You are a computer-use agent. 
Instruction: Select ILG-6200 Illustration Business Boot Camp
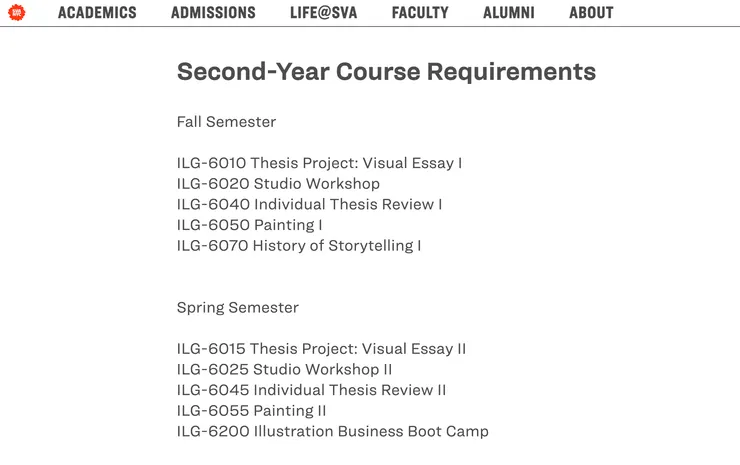pyautogui.click(x=332, y=431)
